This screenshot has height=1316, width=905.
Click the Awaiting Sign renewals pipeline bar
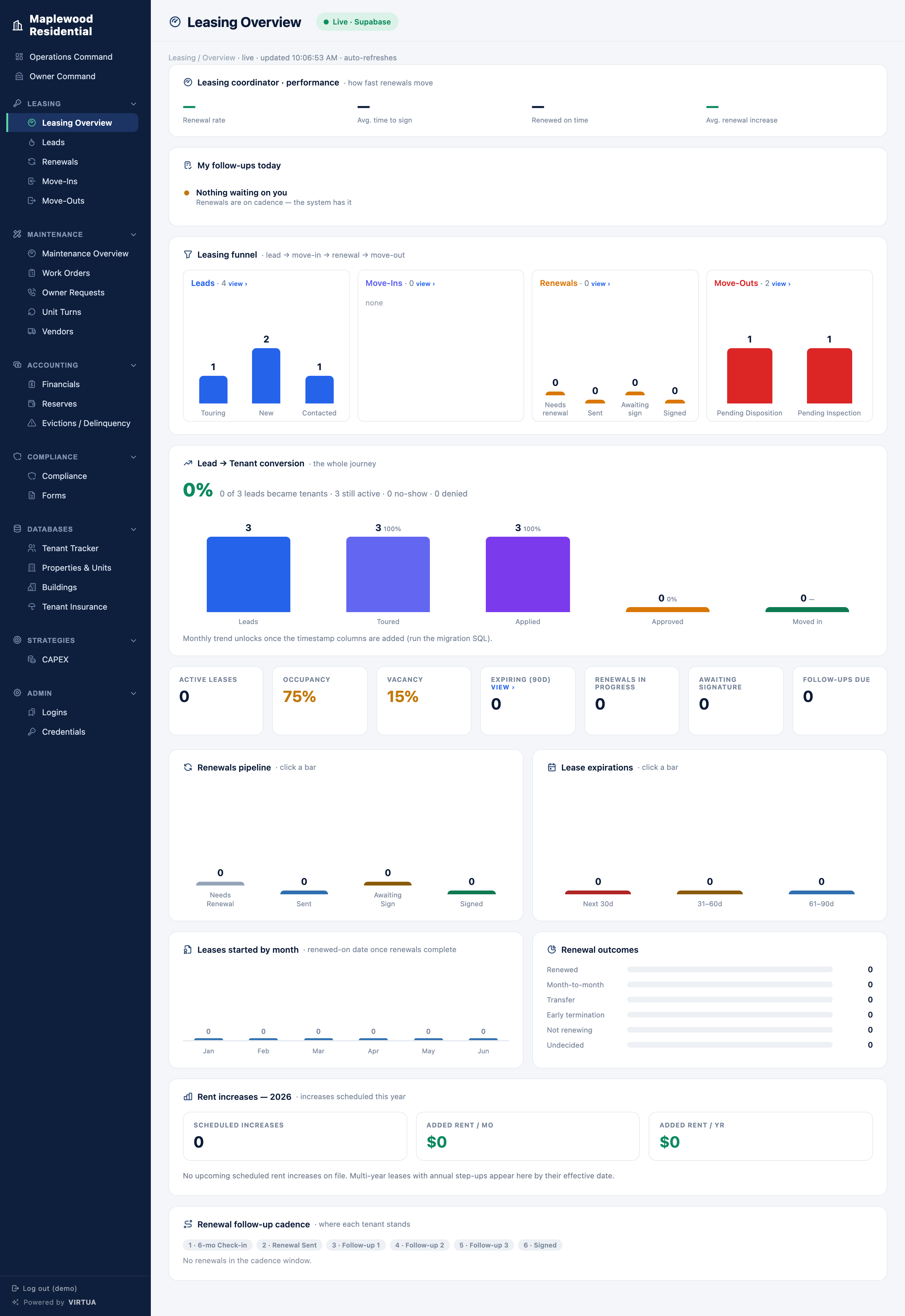[388, 883]
